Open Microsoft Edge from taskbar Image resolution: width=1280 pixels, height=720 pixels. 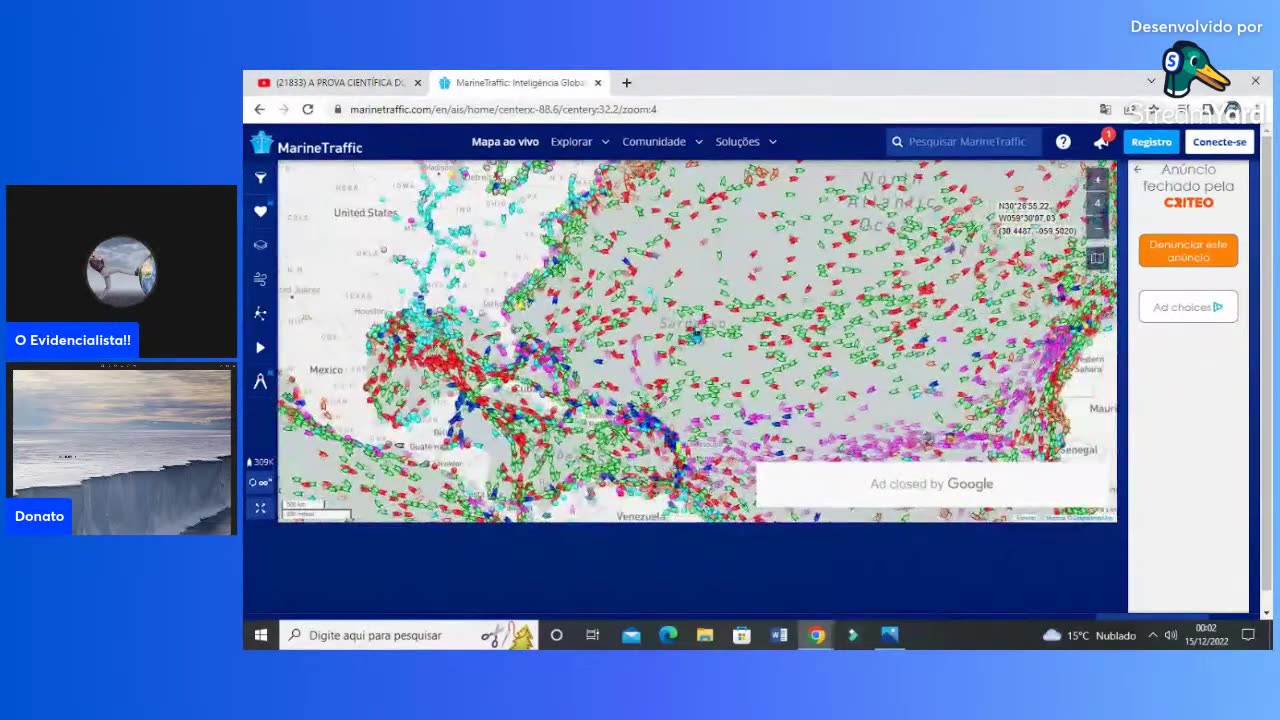pyautogui.click(x=668, y=635)
